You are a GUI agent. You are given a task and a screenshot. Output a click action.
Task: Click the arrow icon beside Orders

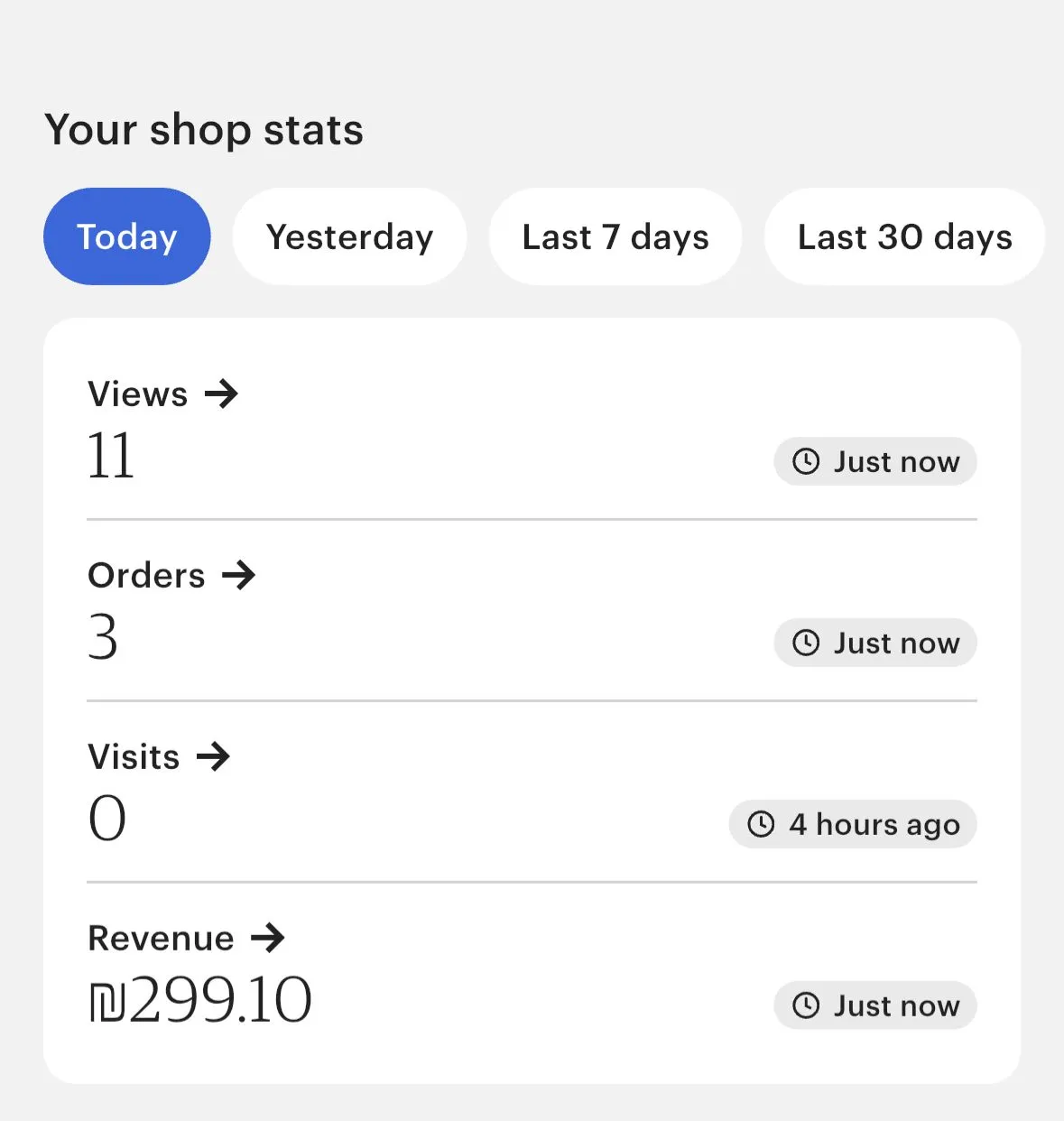click(x=239, y=576)
